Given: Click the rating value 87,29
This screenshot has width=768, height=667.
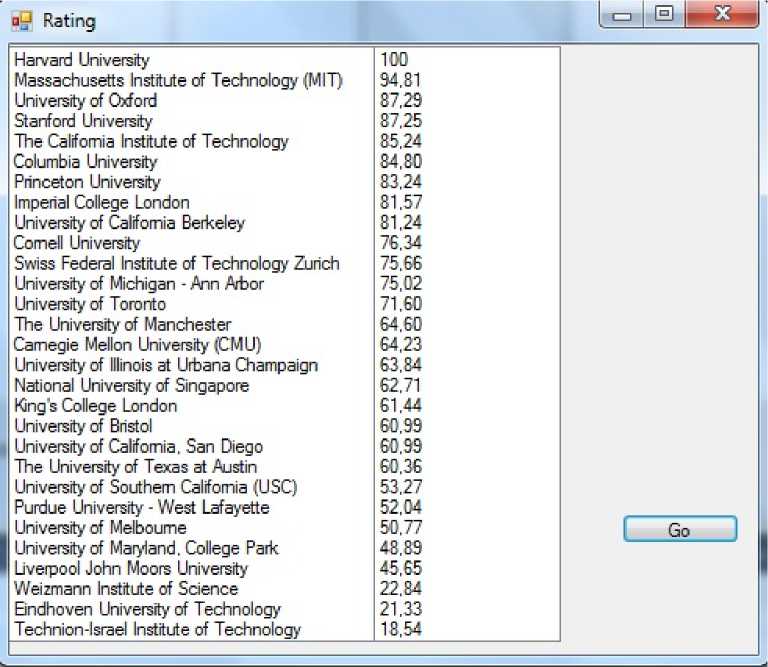Looking at the screenshot, I should click(401, 100).
